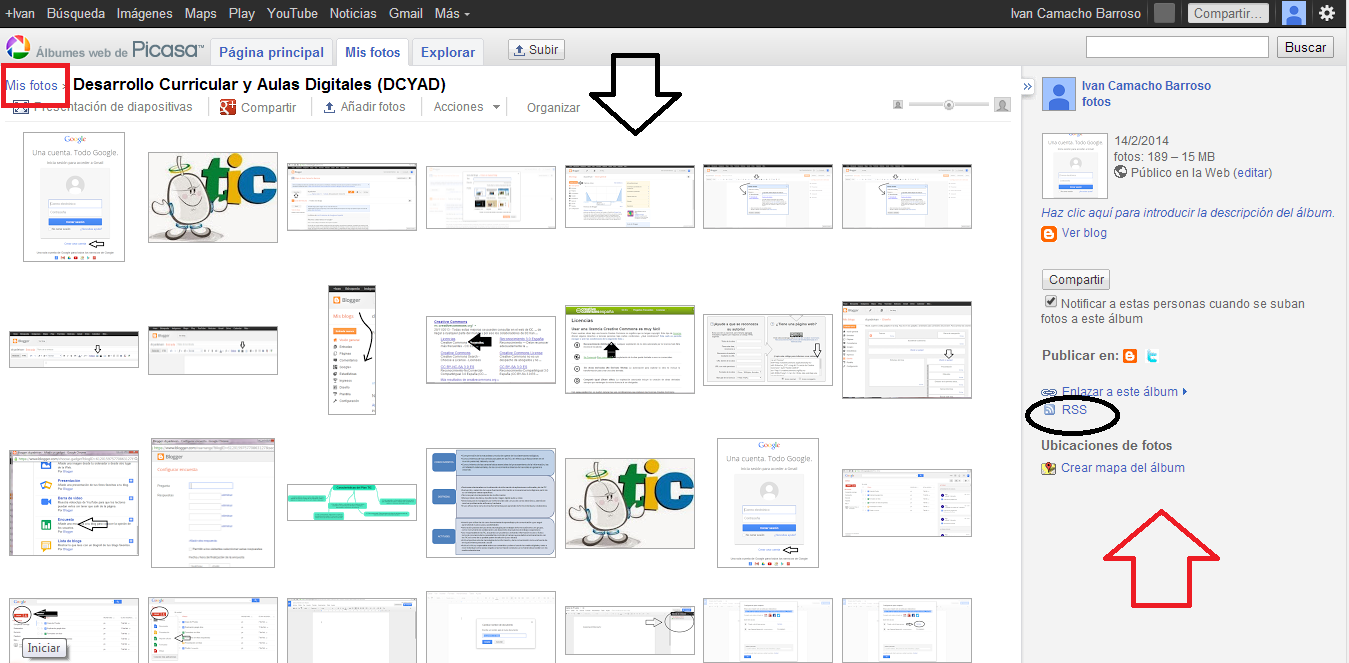Publish to Blogger via Publicar en icon

[1130, 356]
